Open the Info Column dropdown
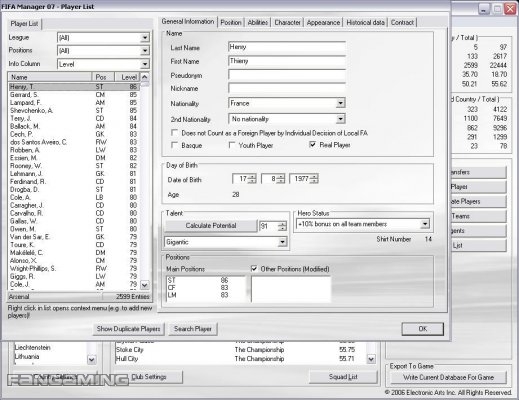Image resolution: width=519 pixels, height=400 pixels. click(145, 64)
